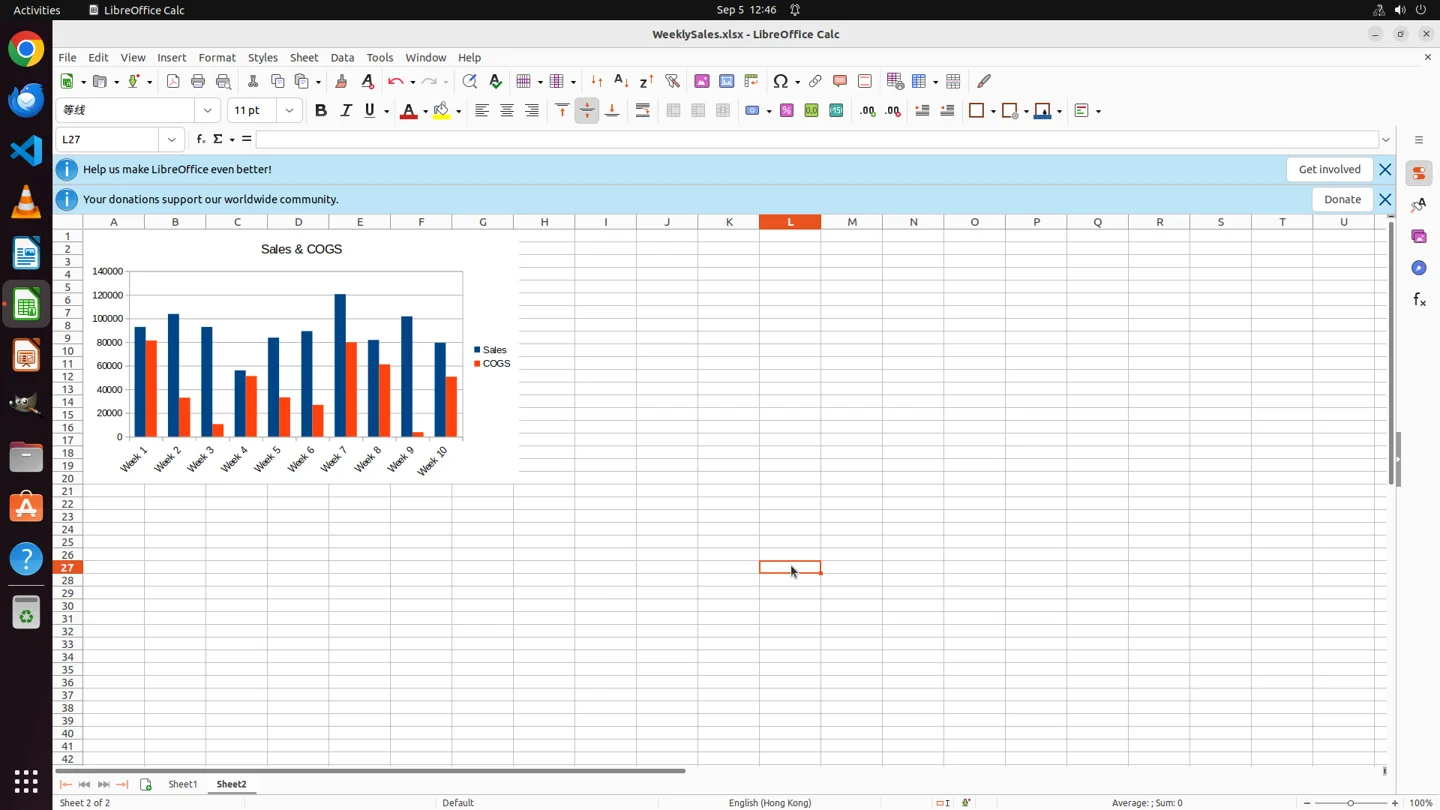Toggle Underline formatting
Image resolution: width=1440 pixels, height=810 pixels.
(370, 111)
